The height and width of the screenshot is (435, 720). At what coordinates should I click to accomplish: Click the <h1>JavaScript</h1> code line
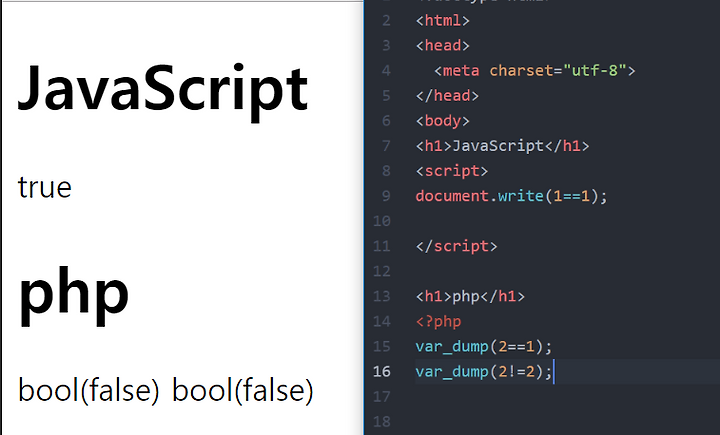(502, 146)
